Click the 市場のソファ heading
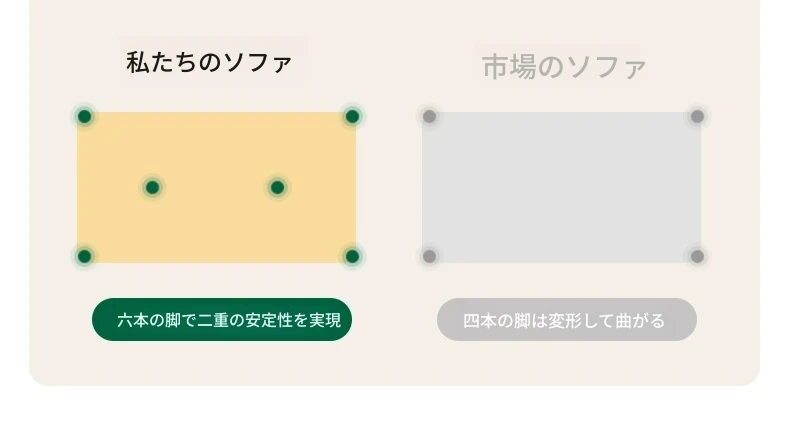790x444 pixels. 564,67
